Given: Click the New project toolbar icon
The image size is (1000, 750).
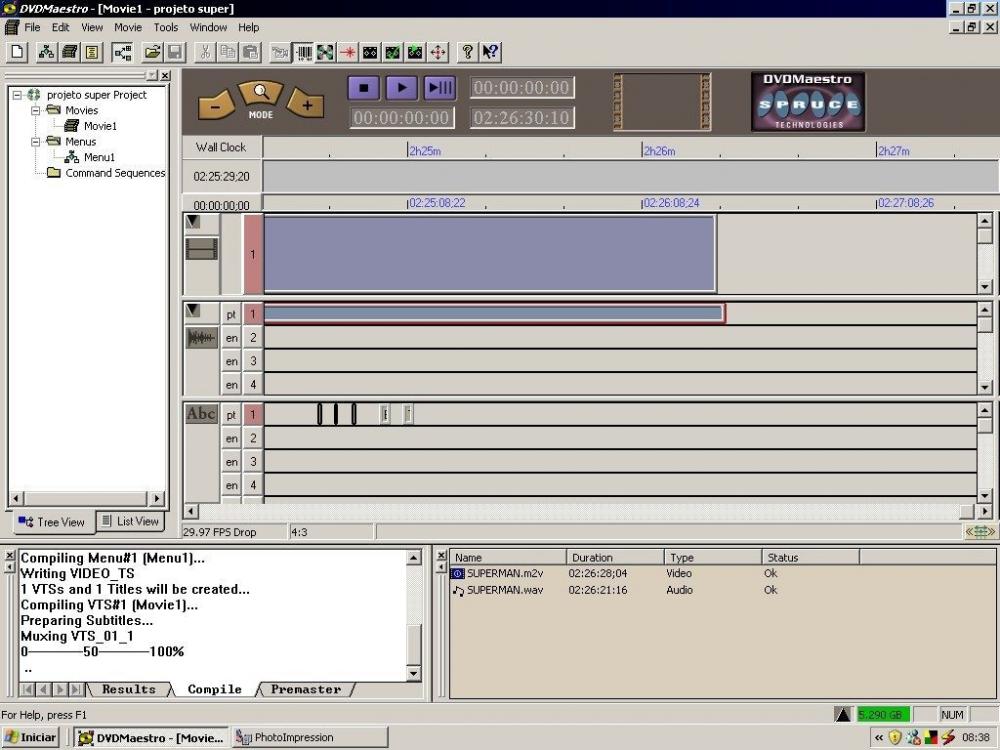Looking at the screenshot, I should pyautogui.click(x=17, y=52).
